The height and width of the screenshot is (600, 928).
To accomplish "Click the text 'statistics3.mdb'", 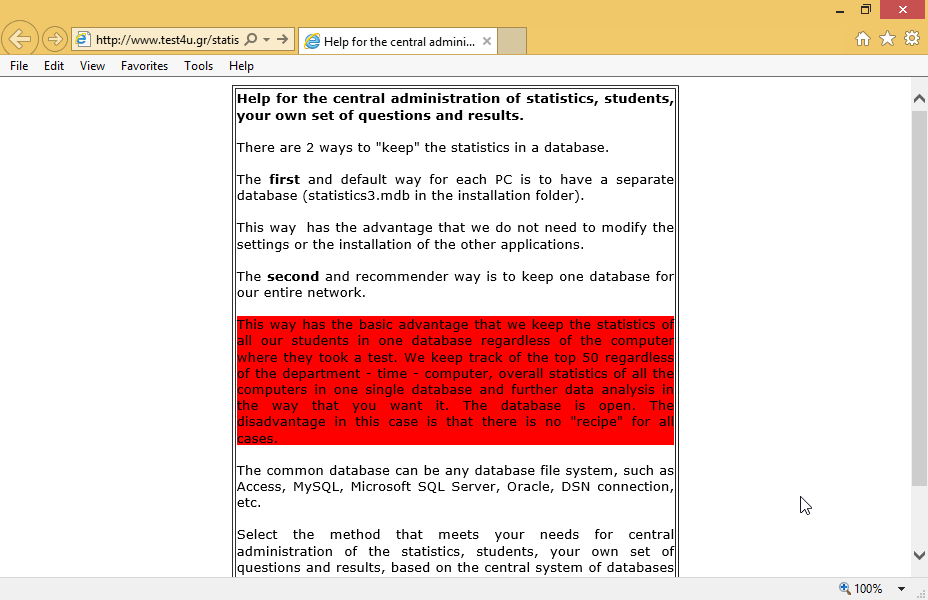I will click(359, 195).
